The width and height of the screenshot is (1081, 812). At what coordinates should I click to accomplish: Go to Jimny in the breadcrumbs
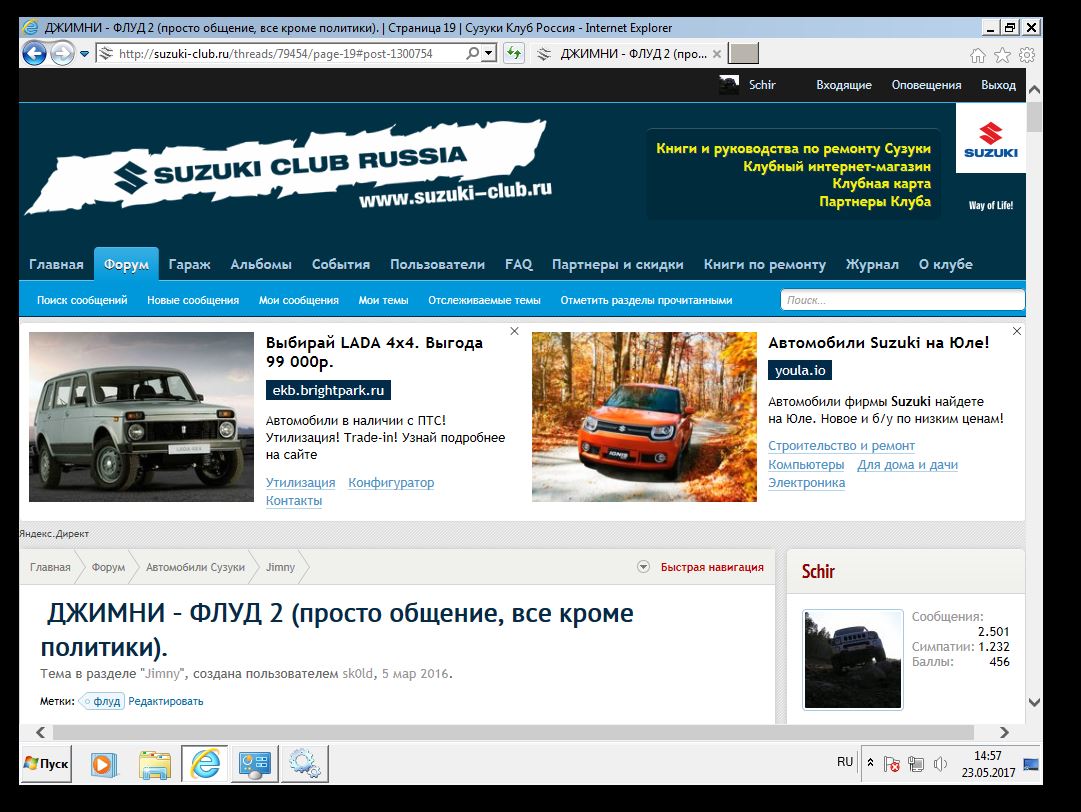click(x=280, y=567)
